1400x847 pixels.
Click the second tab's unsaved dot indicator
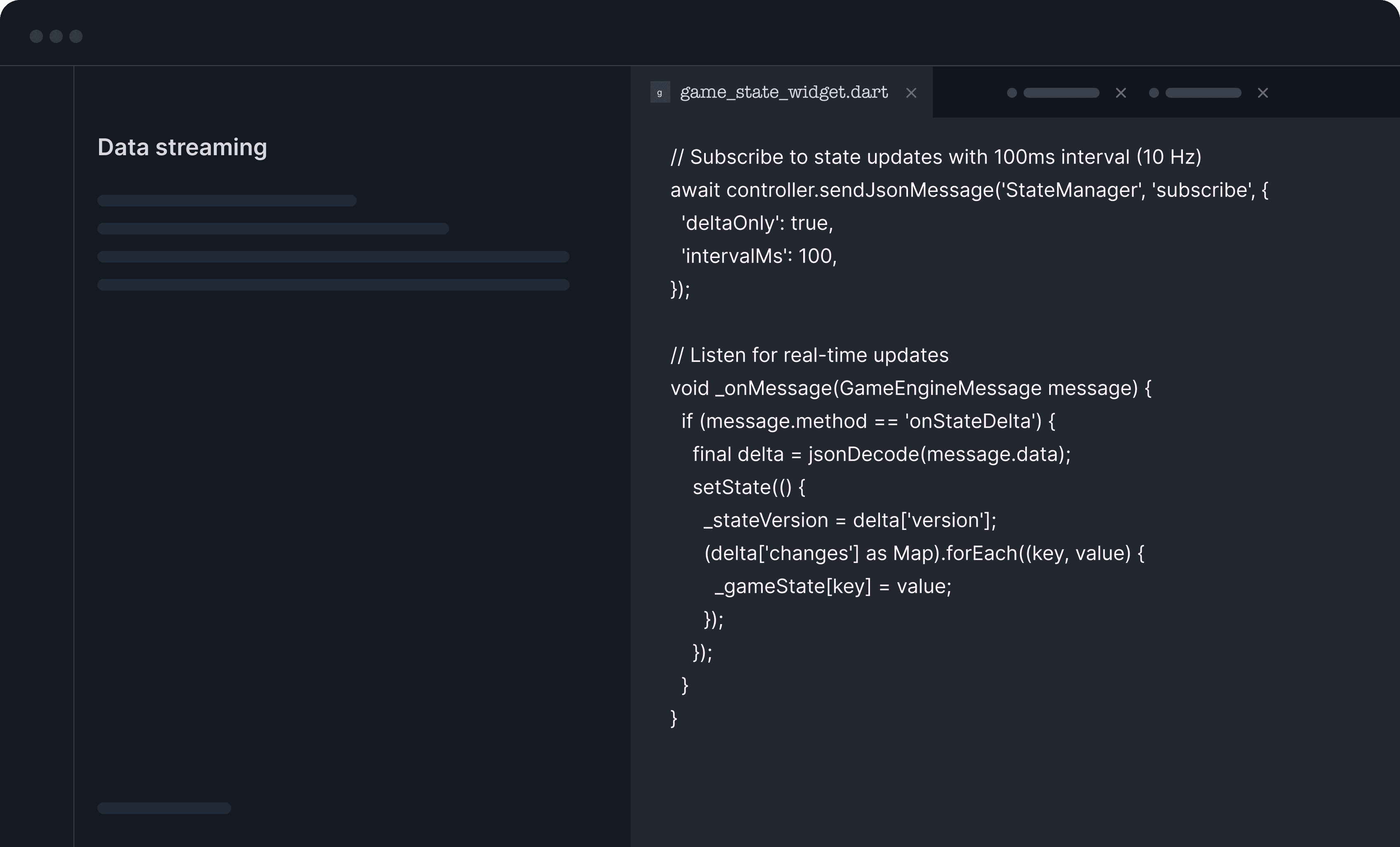pos(1011,92)
